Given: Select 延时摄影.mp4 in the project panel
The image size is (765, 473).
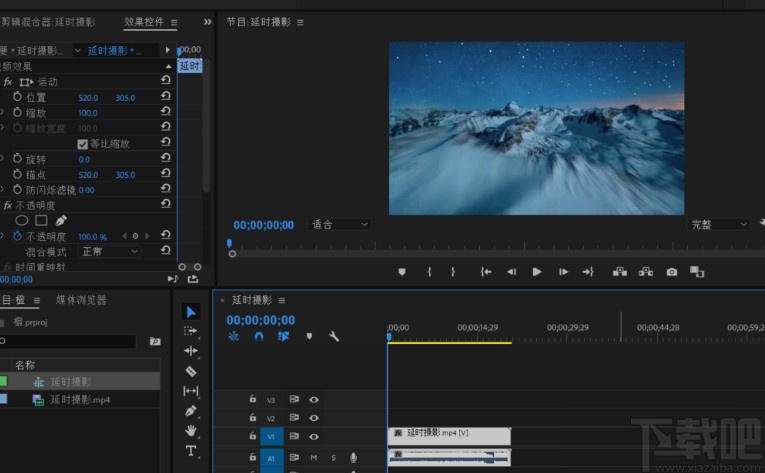Looking at the screenshot, I should 80,400.
